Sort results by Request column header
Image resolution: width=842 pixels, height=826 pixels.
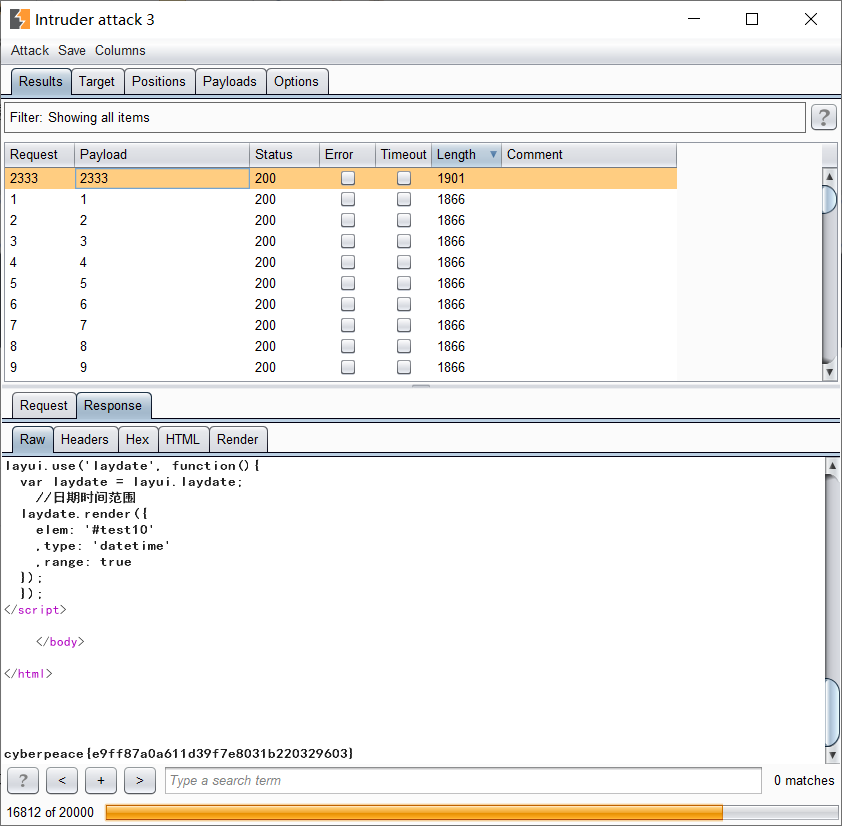[39, 155]
